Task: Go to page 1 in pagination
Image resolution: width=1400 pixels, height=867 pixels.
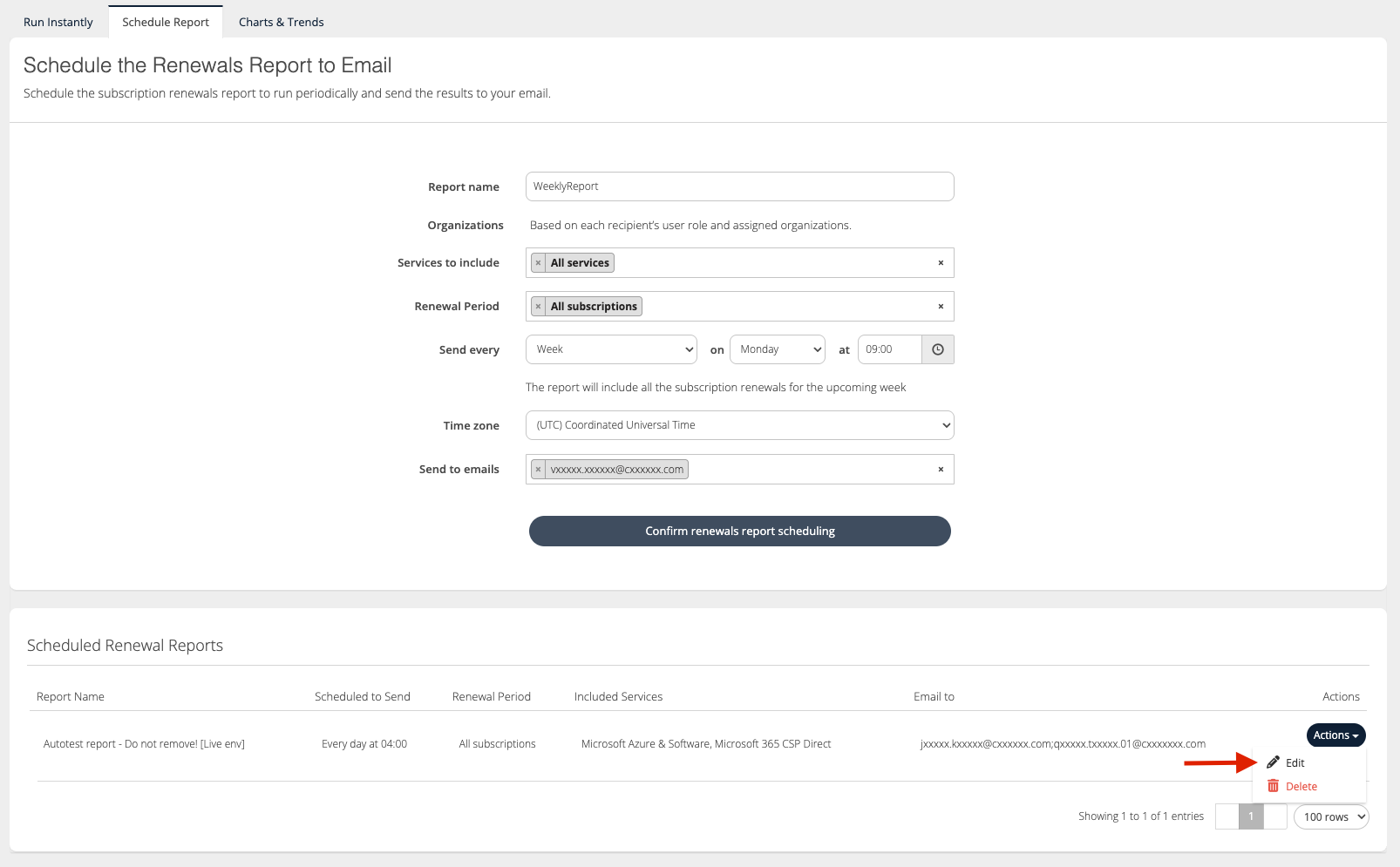Action: tap(1250, 816)
